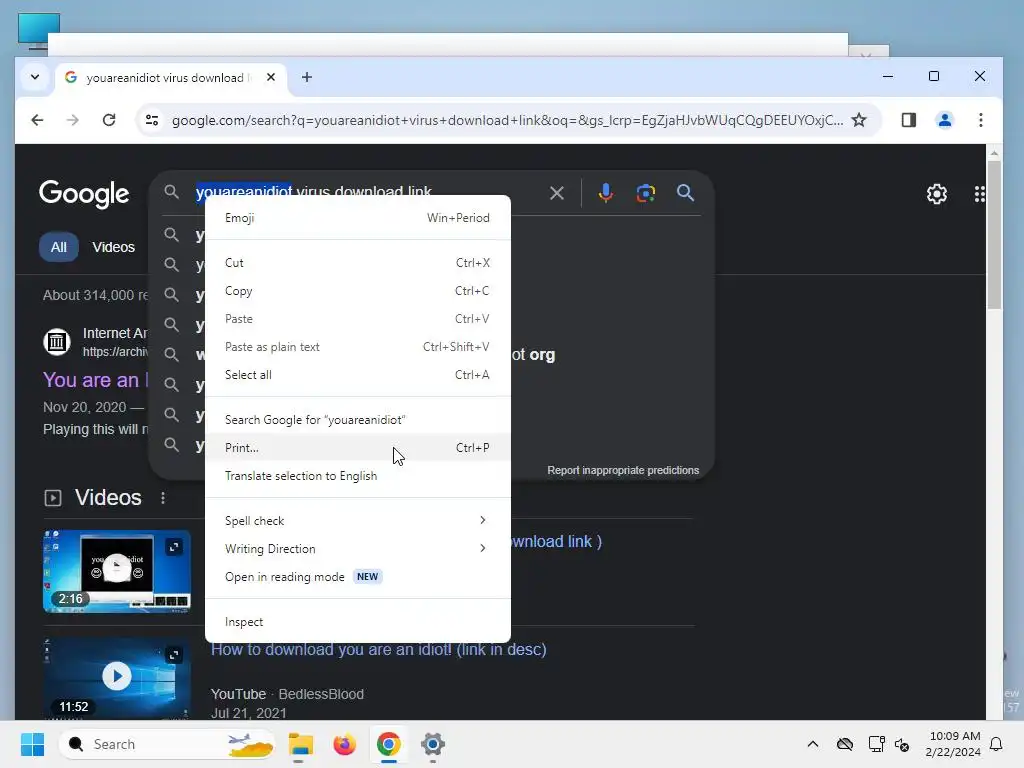This screenshot has width=1024, height=768.
Task: Show hidden tray icons chevron
Action: (812, 744)
